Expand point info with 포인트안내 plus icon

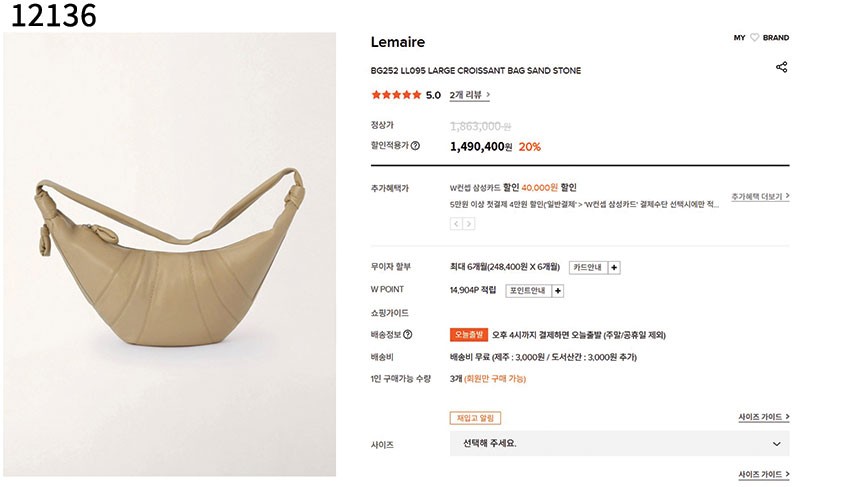tap(558, 291)
